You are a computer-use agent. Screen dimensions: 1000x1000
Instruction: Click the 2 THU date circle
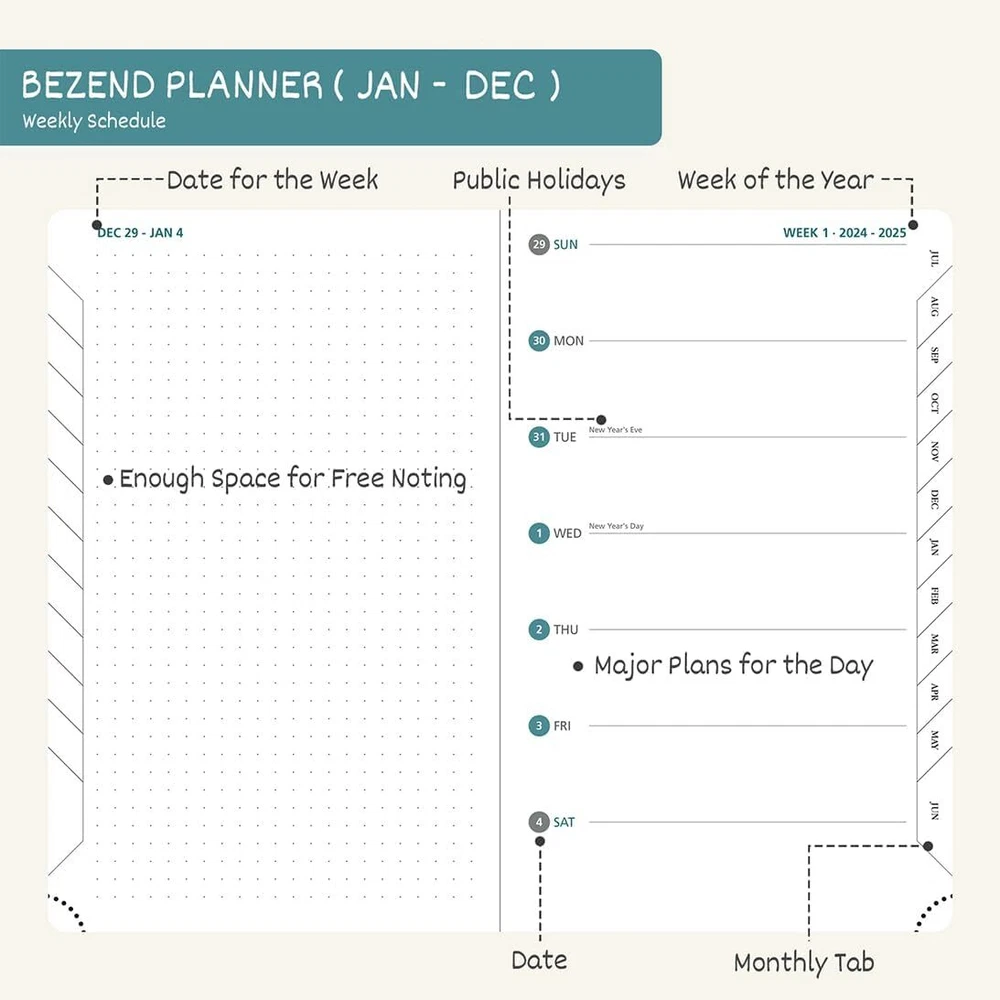pos(539,630)
